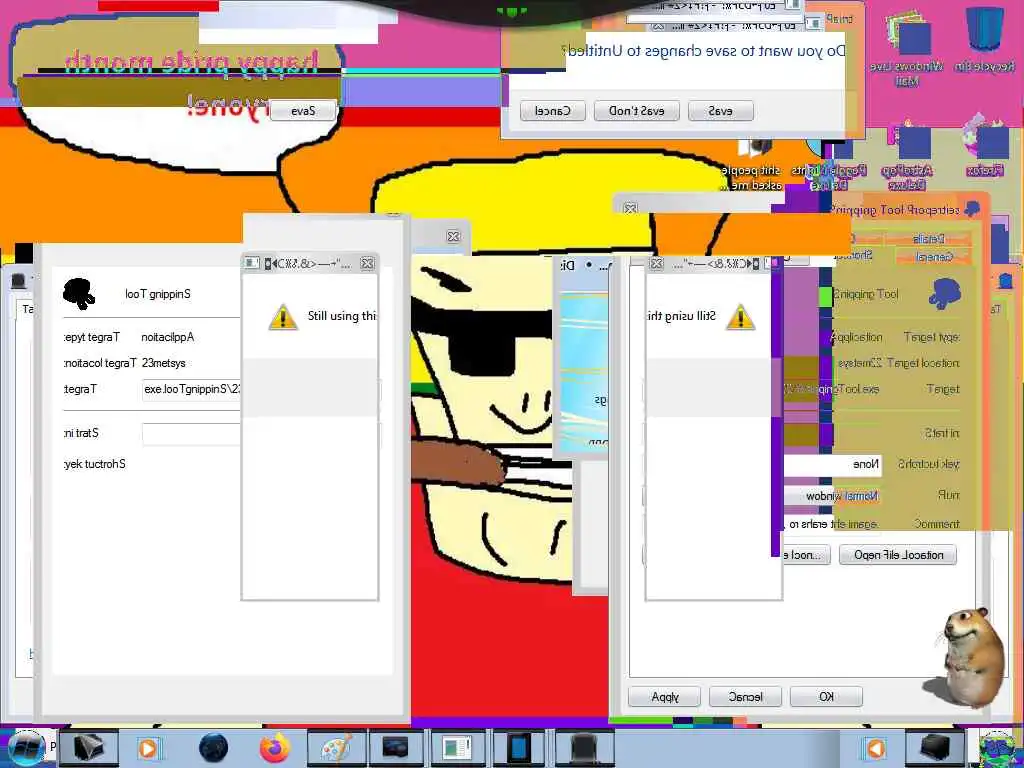Screen dimensions: 1024x768
Task: Click blue Snipping Tool icon in right Properties
Action: pyautogui.click(x=944, y=294)
